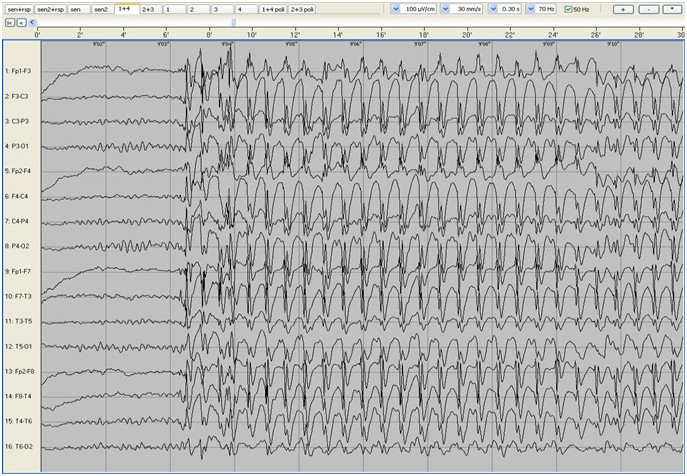
Task: Open the sen2+rsp montage tab
Action: [x=50, y=9]
